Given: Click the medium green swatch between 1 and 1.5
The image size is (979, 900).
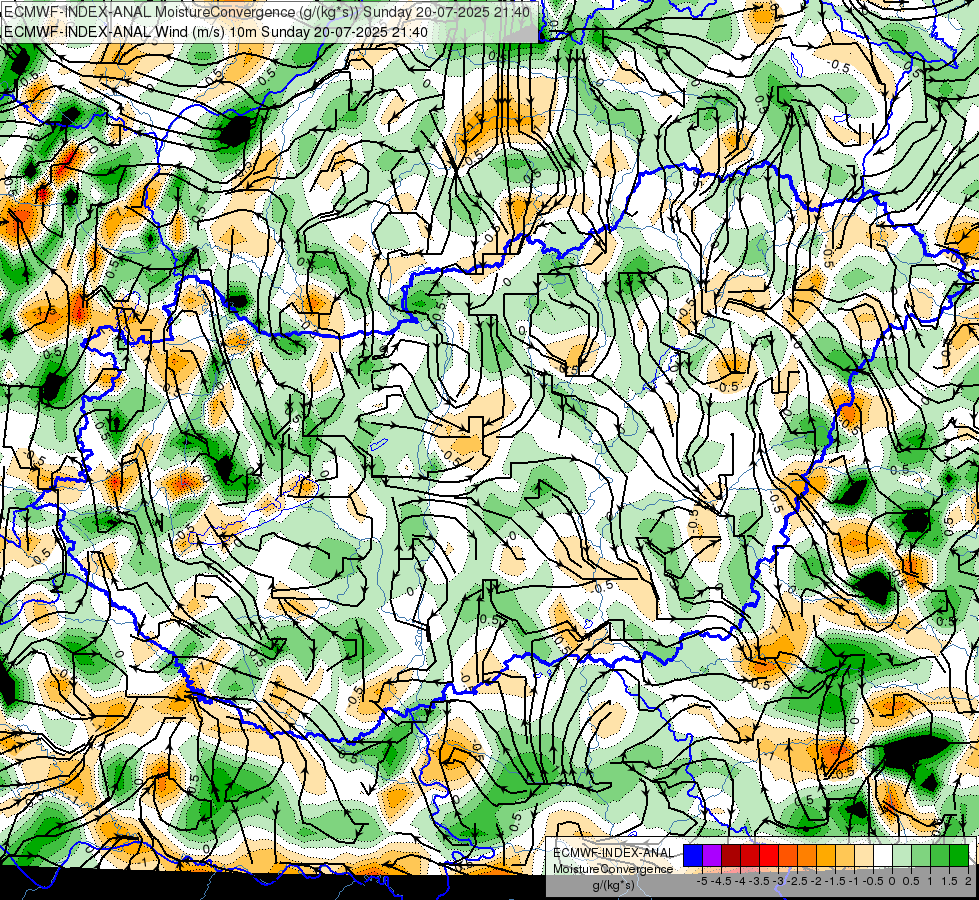Looking at the screenshot, I should coord(940,856).
